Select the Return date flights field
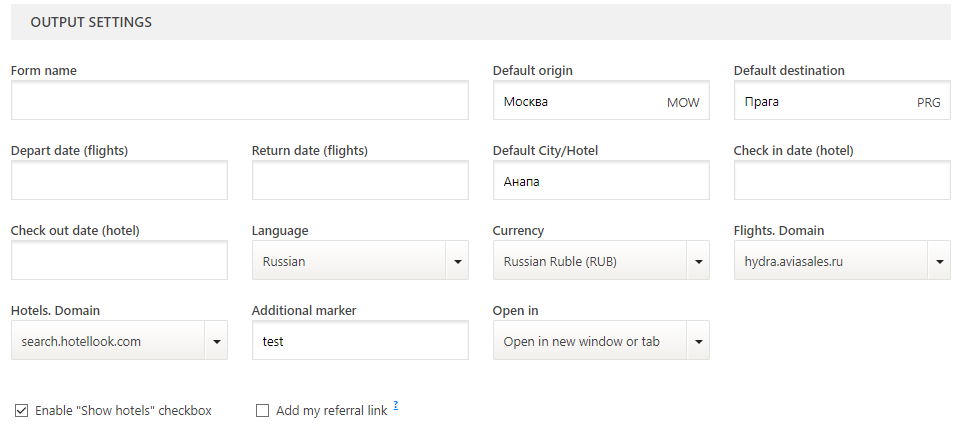The height and width of the screenshot is (432, 963). point(360,180)
